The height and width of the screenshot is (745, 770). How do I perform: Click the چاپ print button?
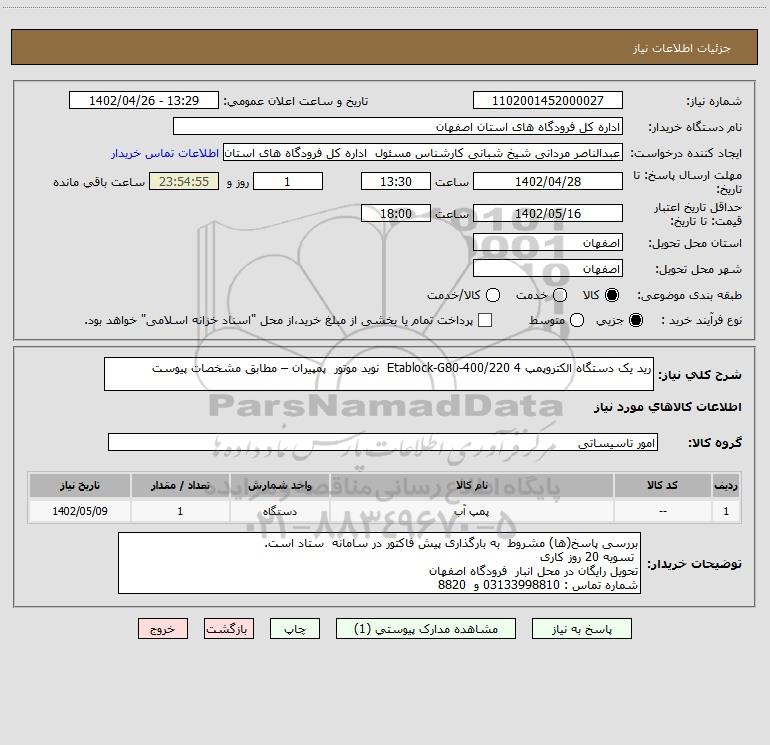click(295, 629)
